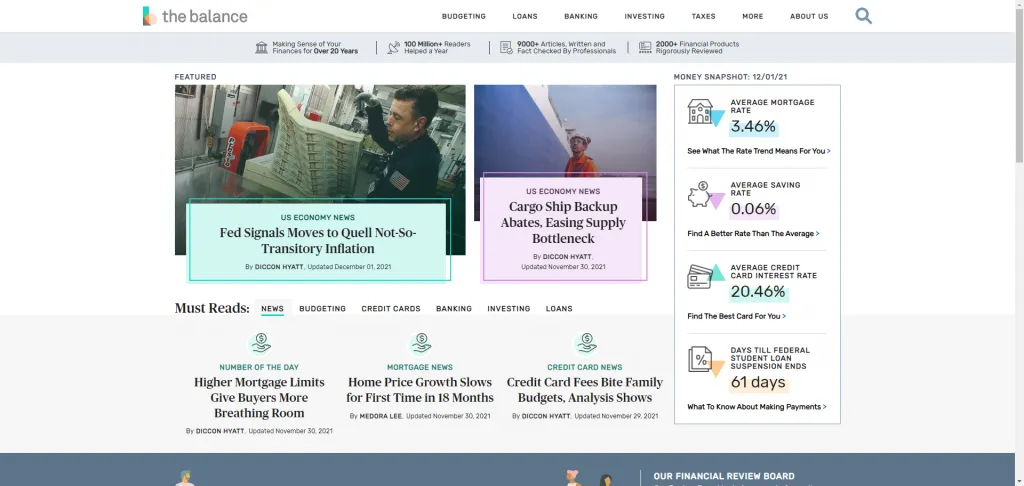Viewport: 1024px width, 486px height.
Task: Click the piggy bank saving rate icon
Action: tap(699, 194)
